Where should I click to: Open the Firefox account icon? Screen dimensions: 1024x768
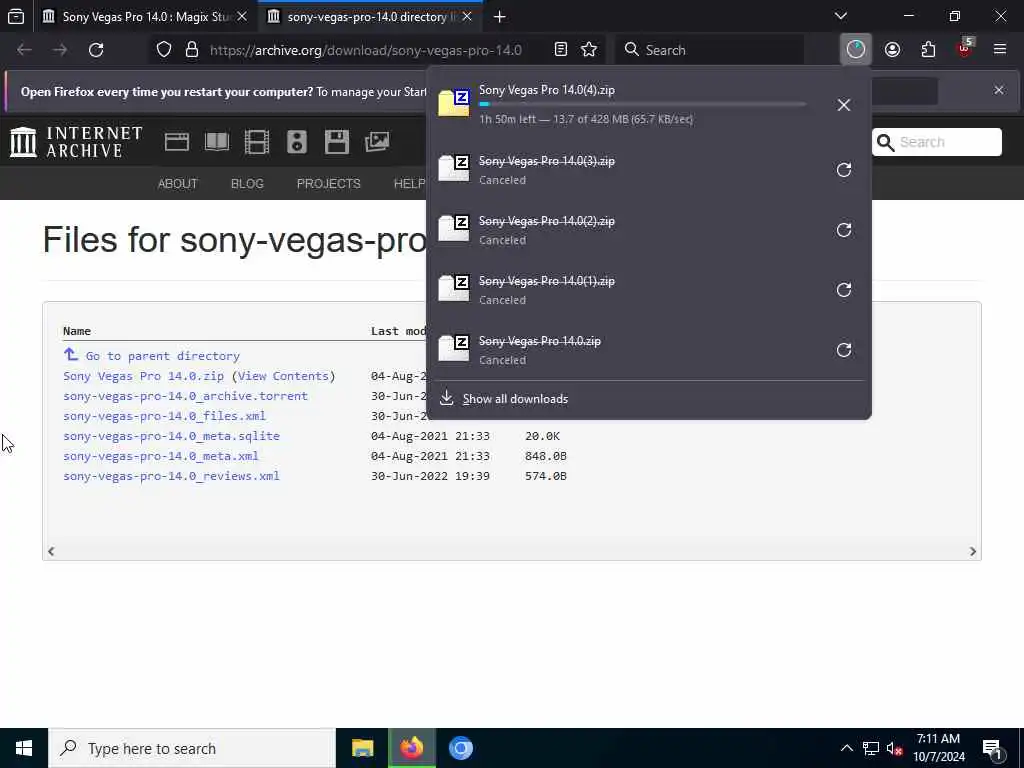(x=892, y=50)
